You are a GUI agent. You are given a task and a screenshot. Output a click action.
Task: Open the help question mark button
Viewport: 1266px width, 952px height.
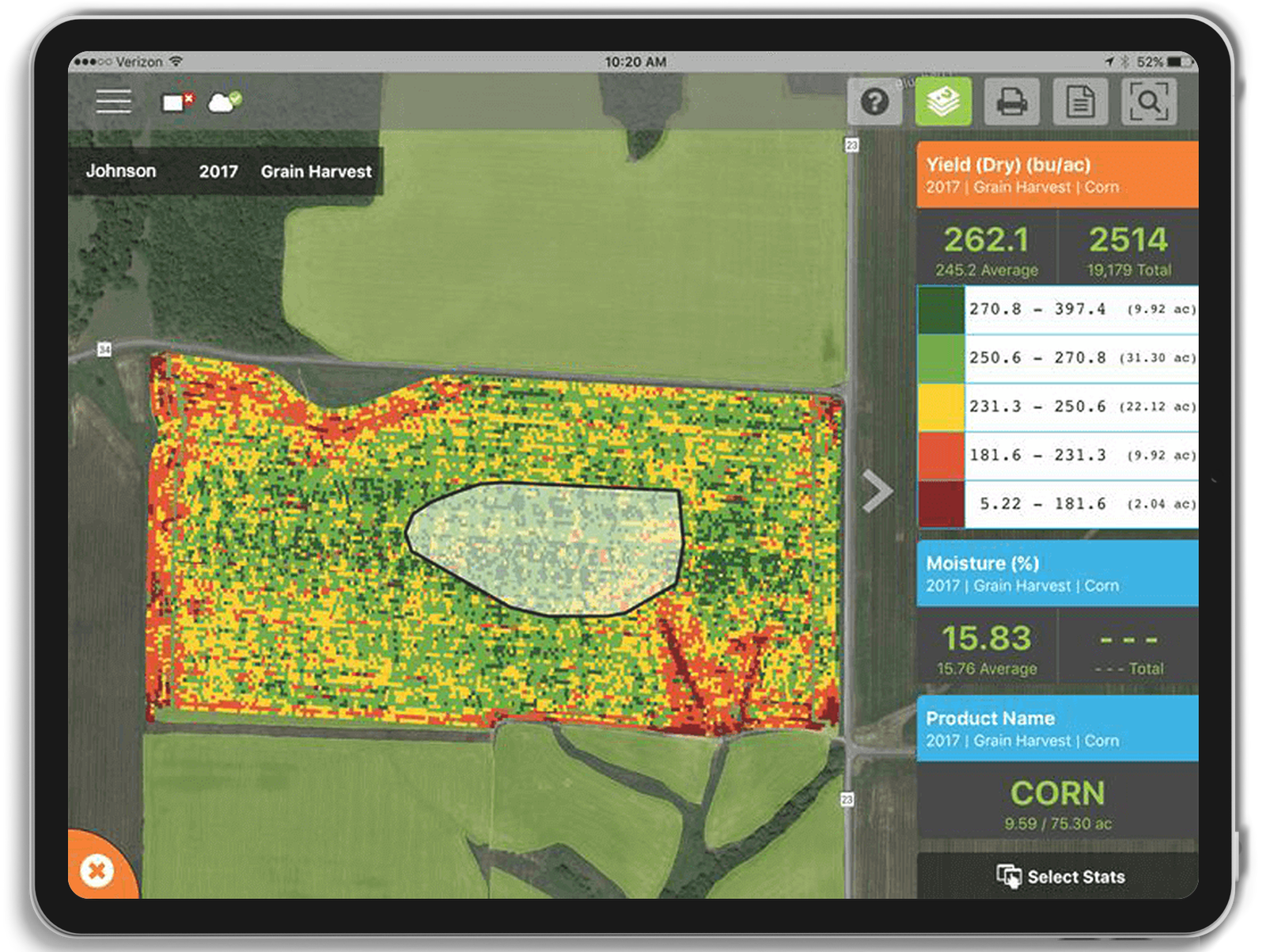[x=874, y=102]
